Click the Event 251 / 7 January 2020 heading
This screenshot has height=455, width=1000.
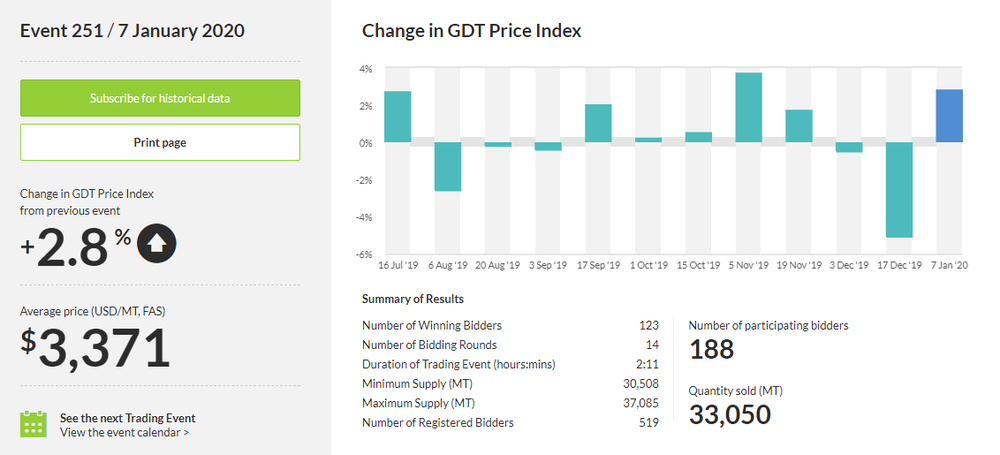click(x=132, y=31)
